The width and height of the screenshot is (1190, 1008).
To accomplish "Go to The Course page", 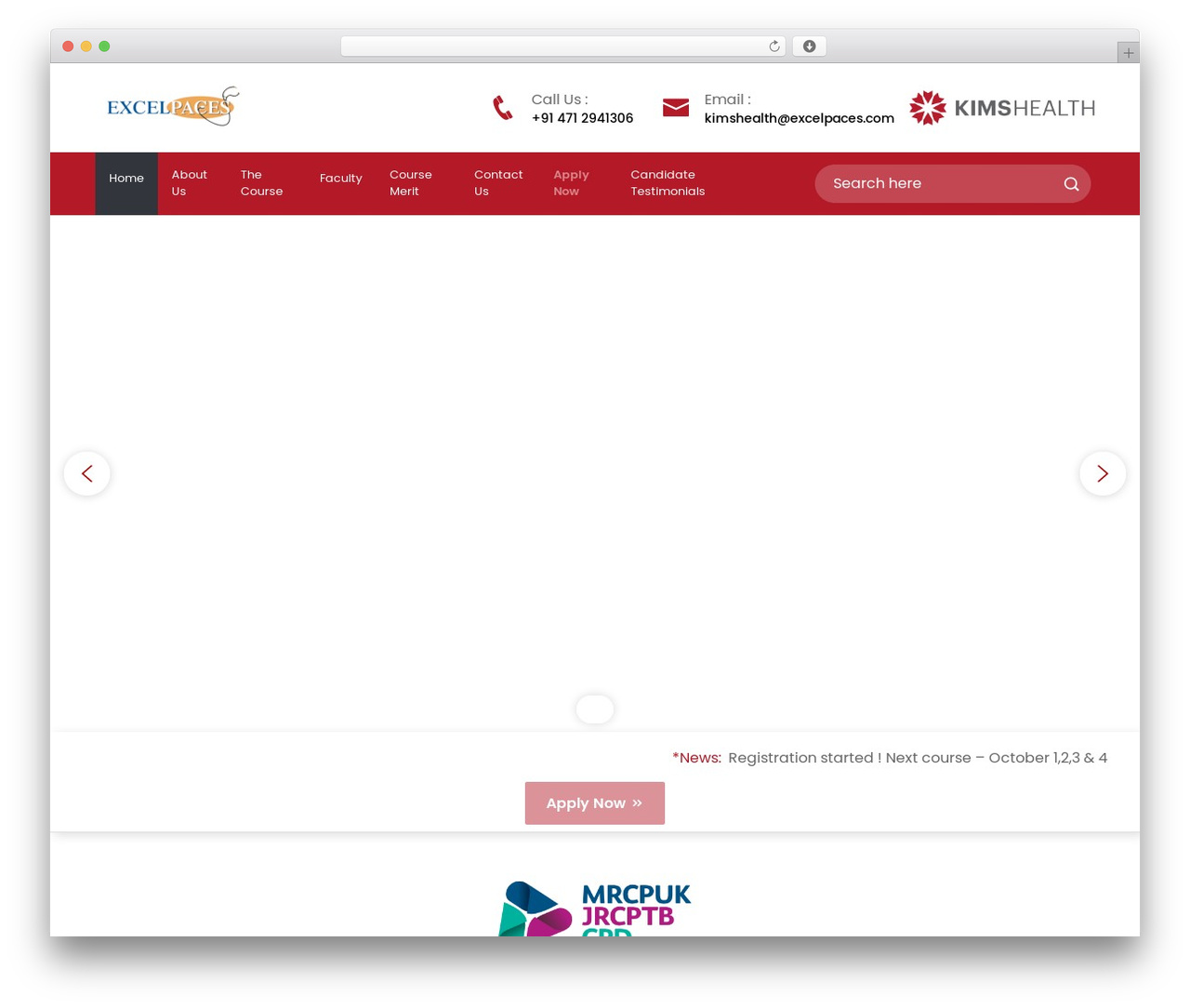I will 261,183.
